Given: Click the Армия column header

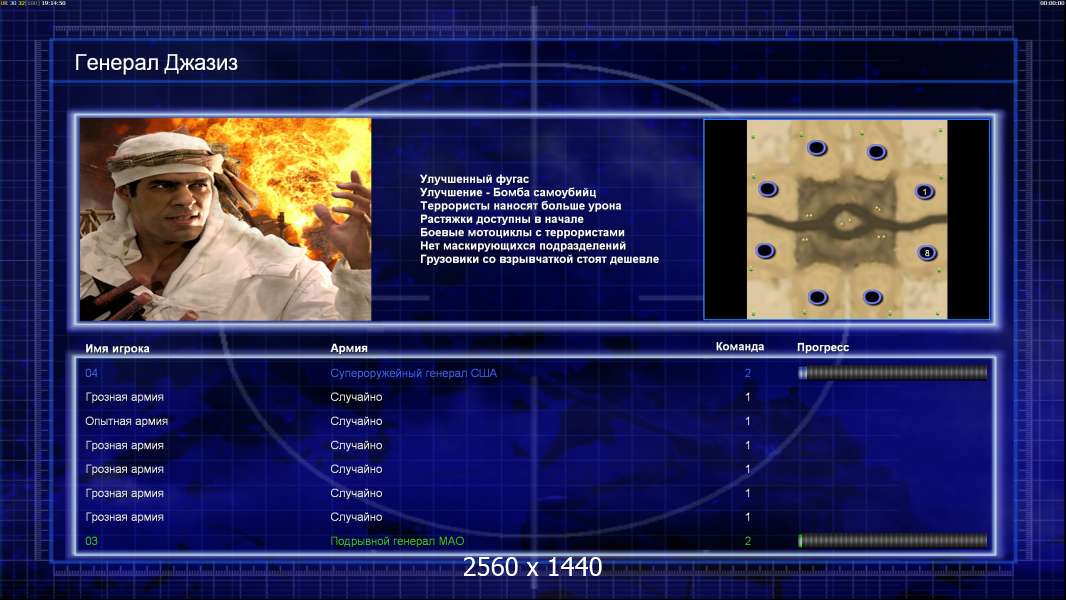Looking at the screenshot, I should coord(349,348).
